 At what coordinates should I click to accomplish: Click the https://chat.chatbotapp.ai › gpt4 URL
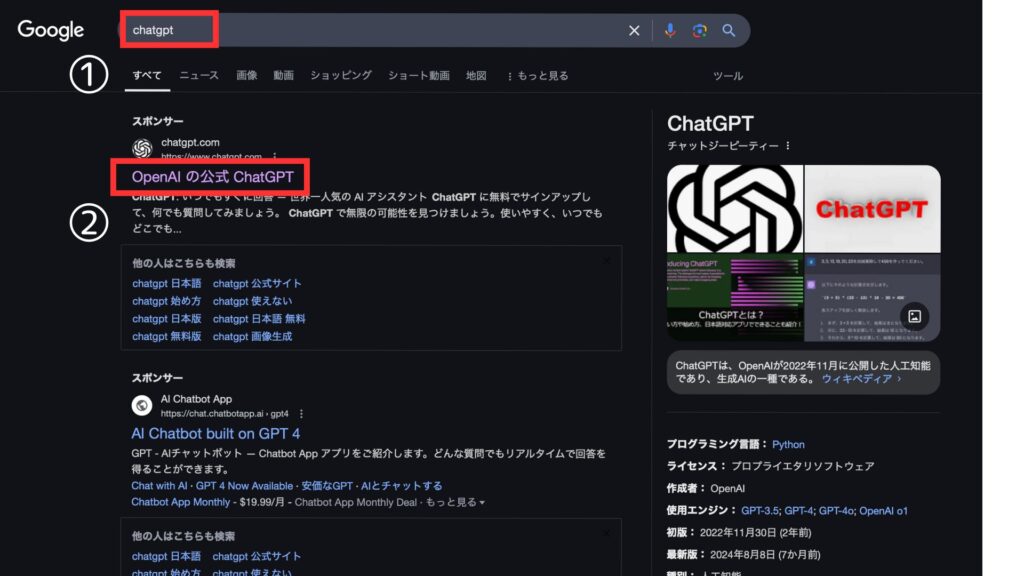tap(224, 414)
